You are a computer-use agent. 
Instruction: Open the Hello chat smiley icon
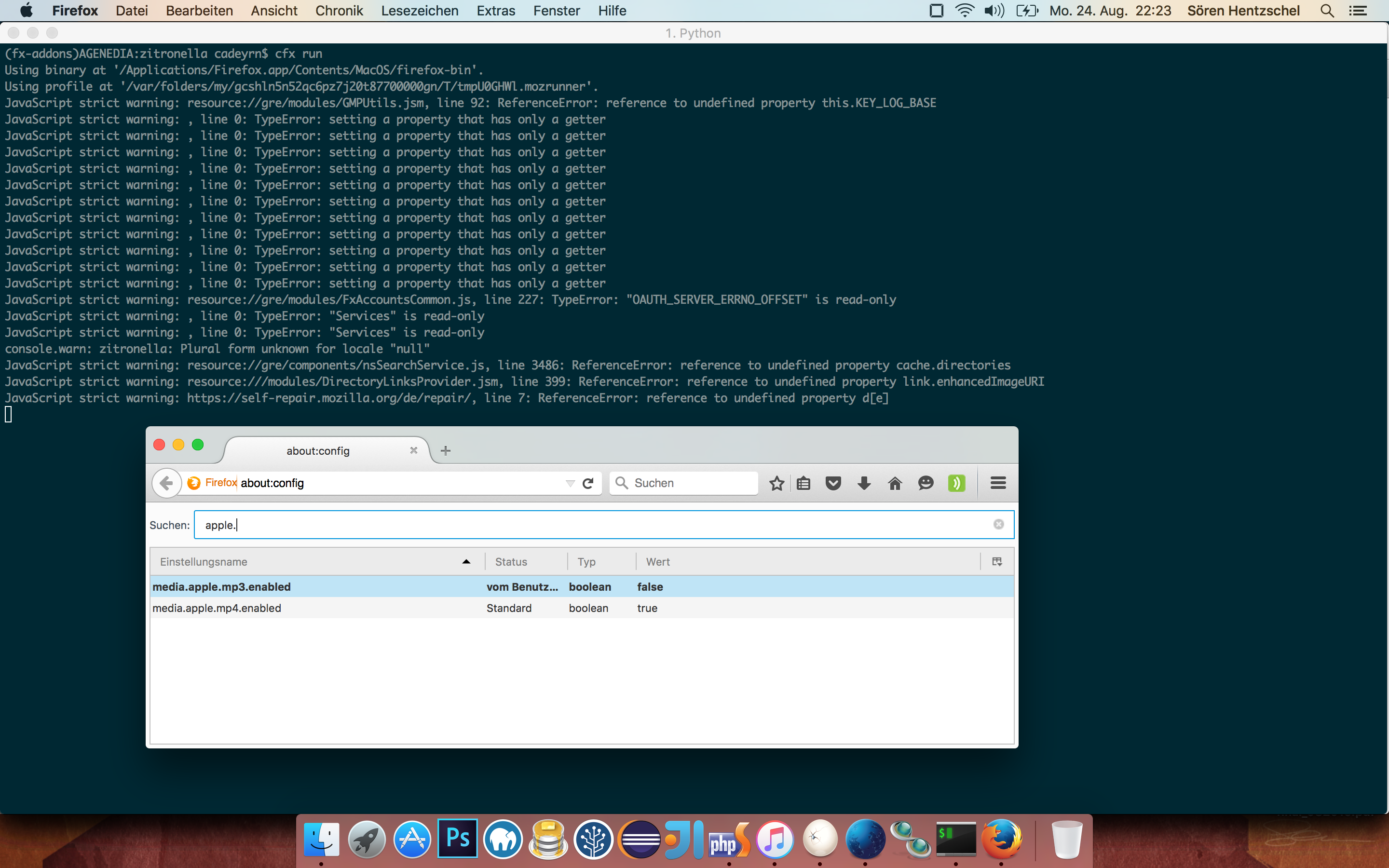[925, 483]
